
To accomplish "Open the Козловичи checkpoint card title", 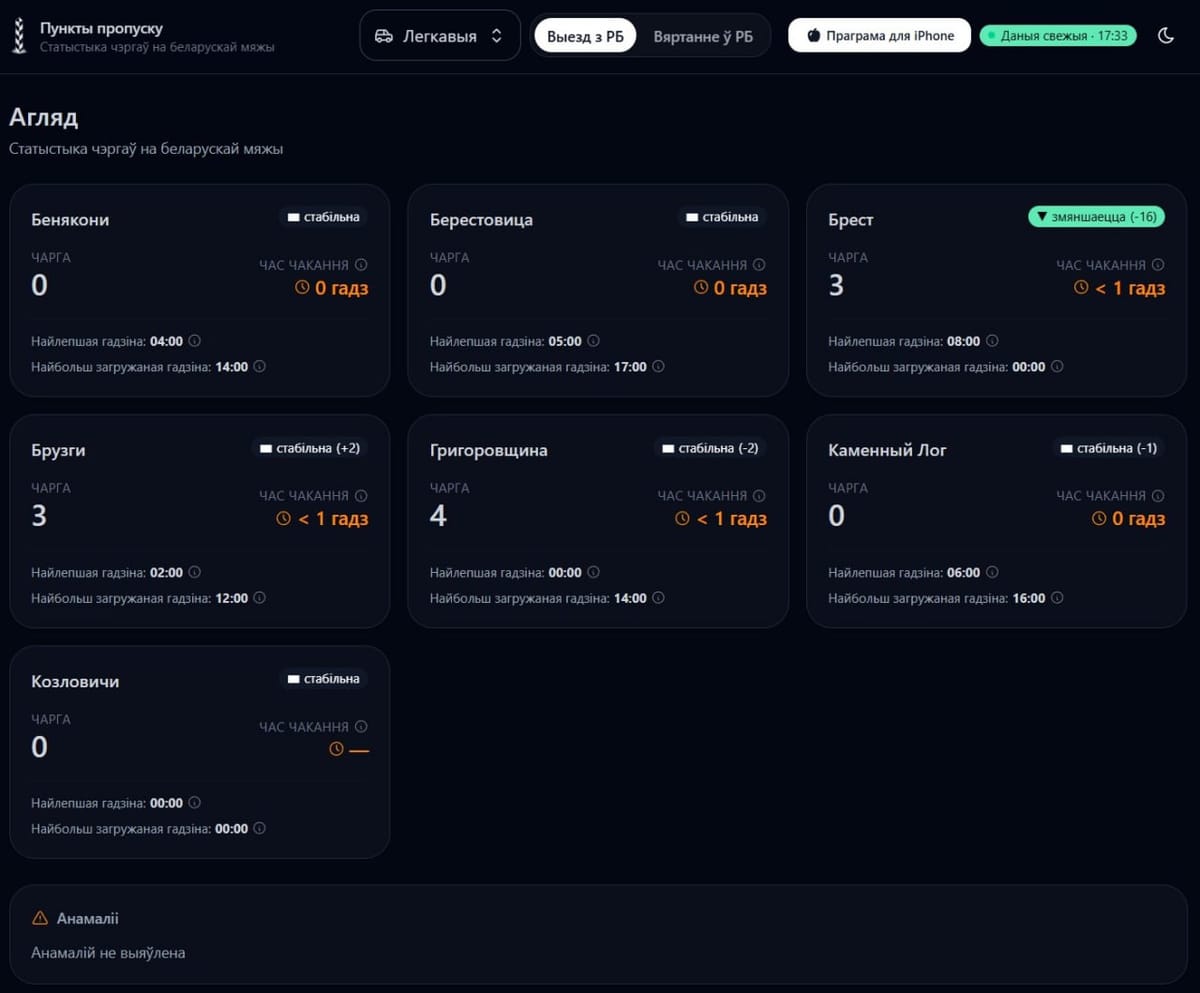I will pos(75,682).
